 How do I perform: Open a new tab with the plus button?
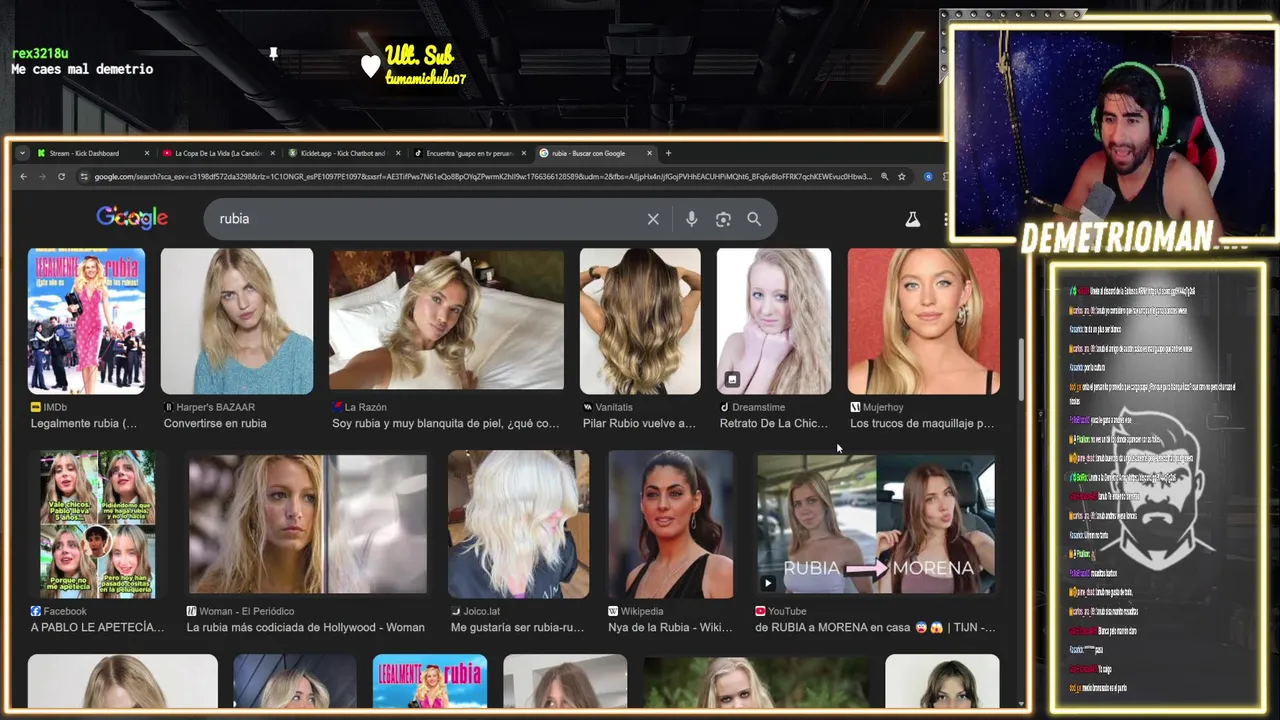[x=668, y=153]
